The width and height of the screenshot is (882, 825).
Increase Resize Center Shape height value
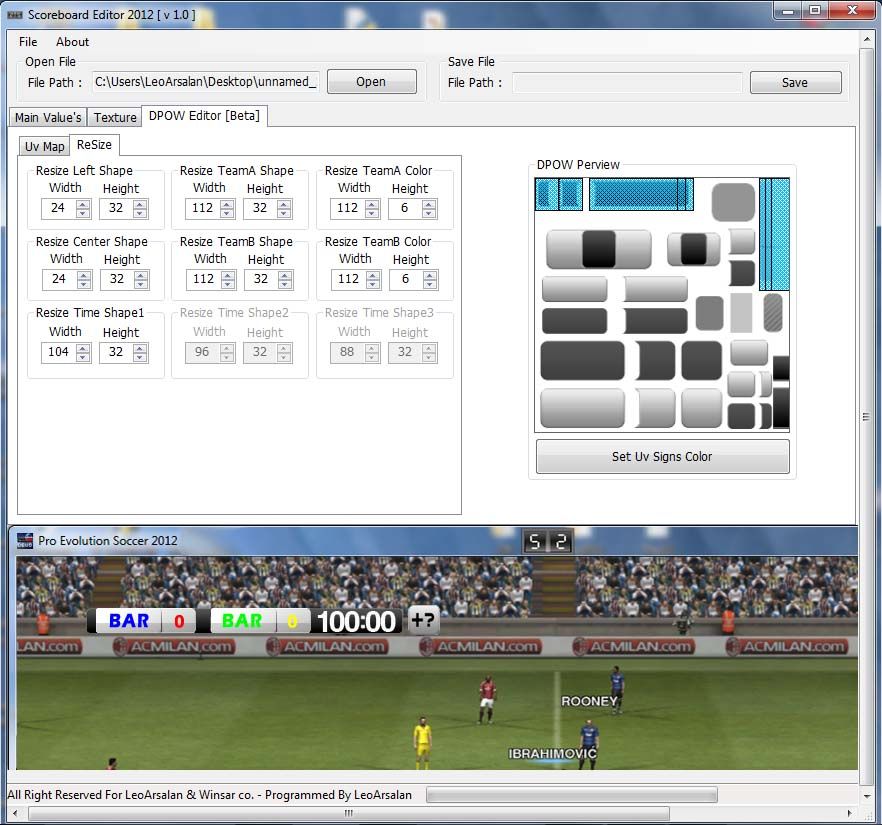tap(140, 275)
